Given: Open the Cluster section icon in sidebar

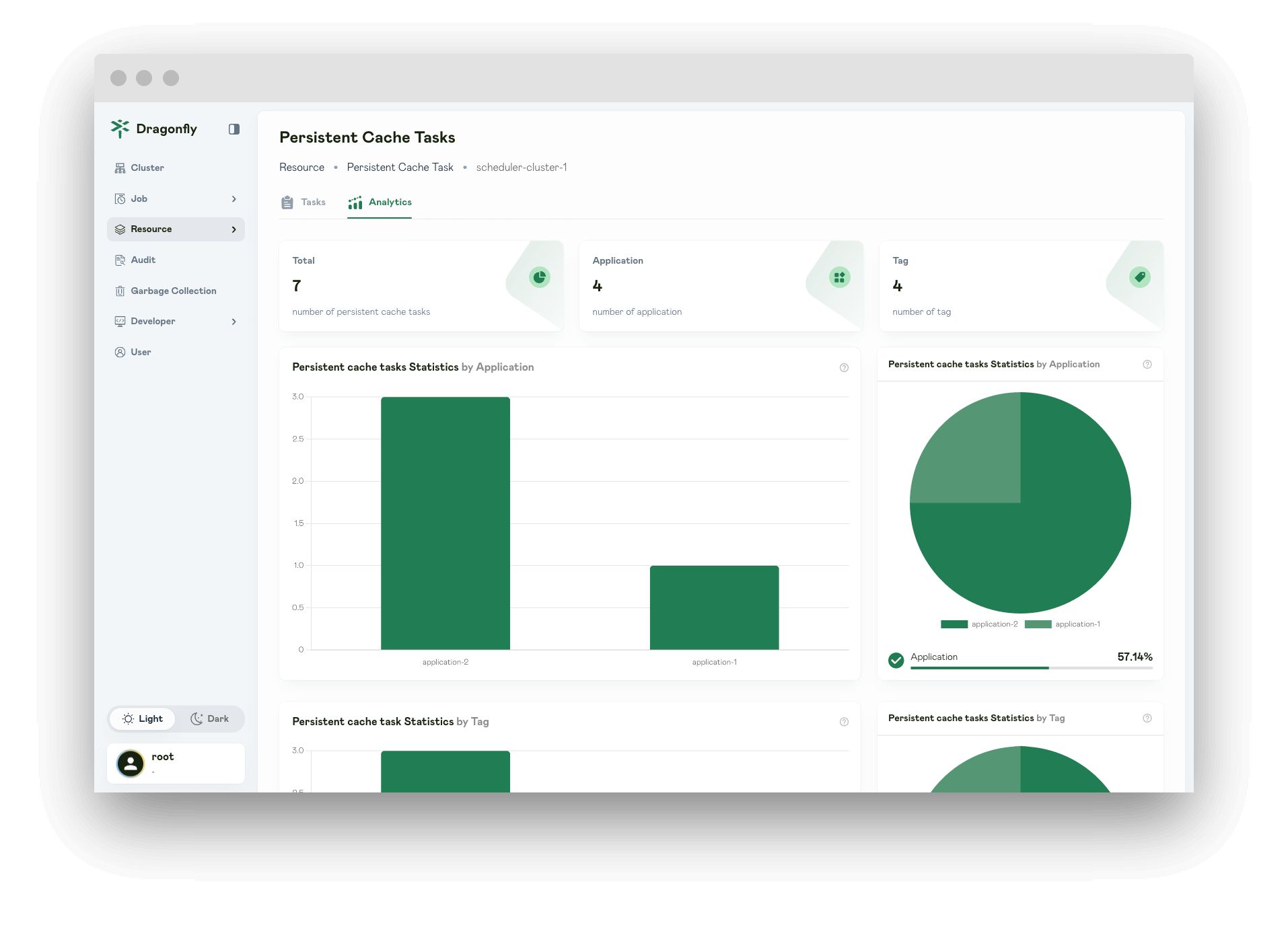Looking at the screenshot, I should tap(120, 168).
